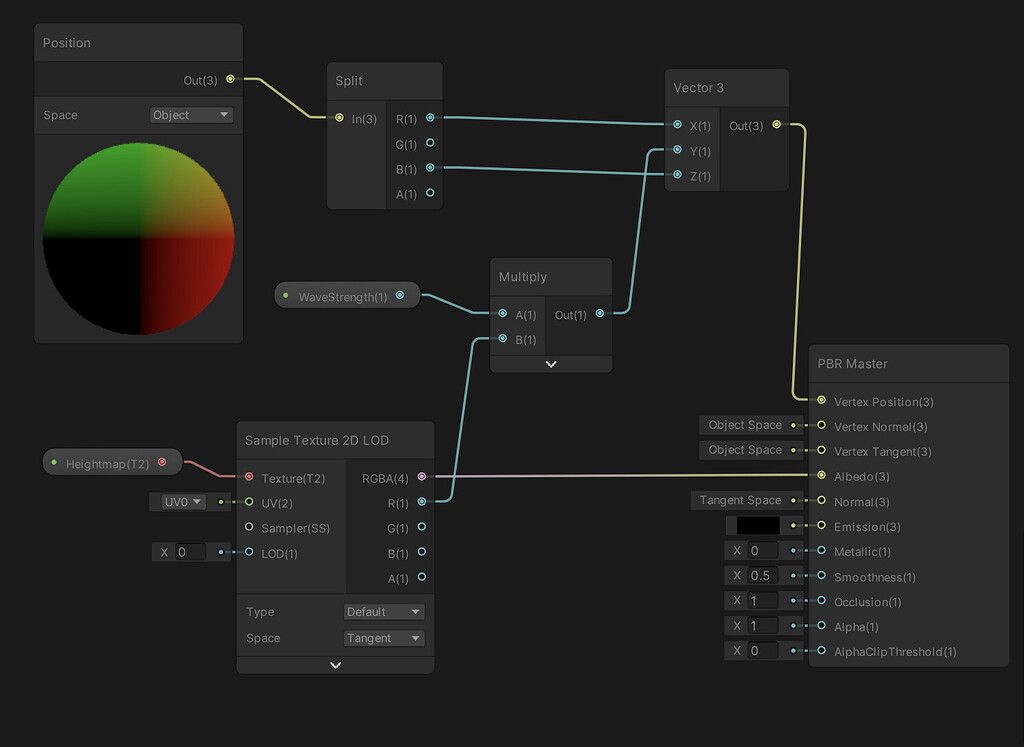This screenshot has height=747, width=1024.
Task: Click the A(1) input port on Multiply node
Action: 502,315
